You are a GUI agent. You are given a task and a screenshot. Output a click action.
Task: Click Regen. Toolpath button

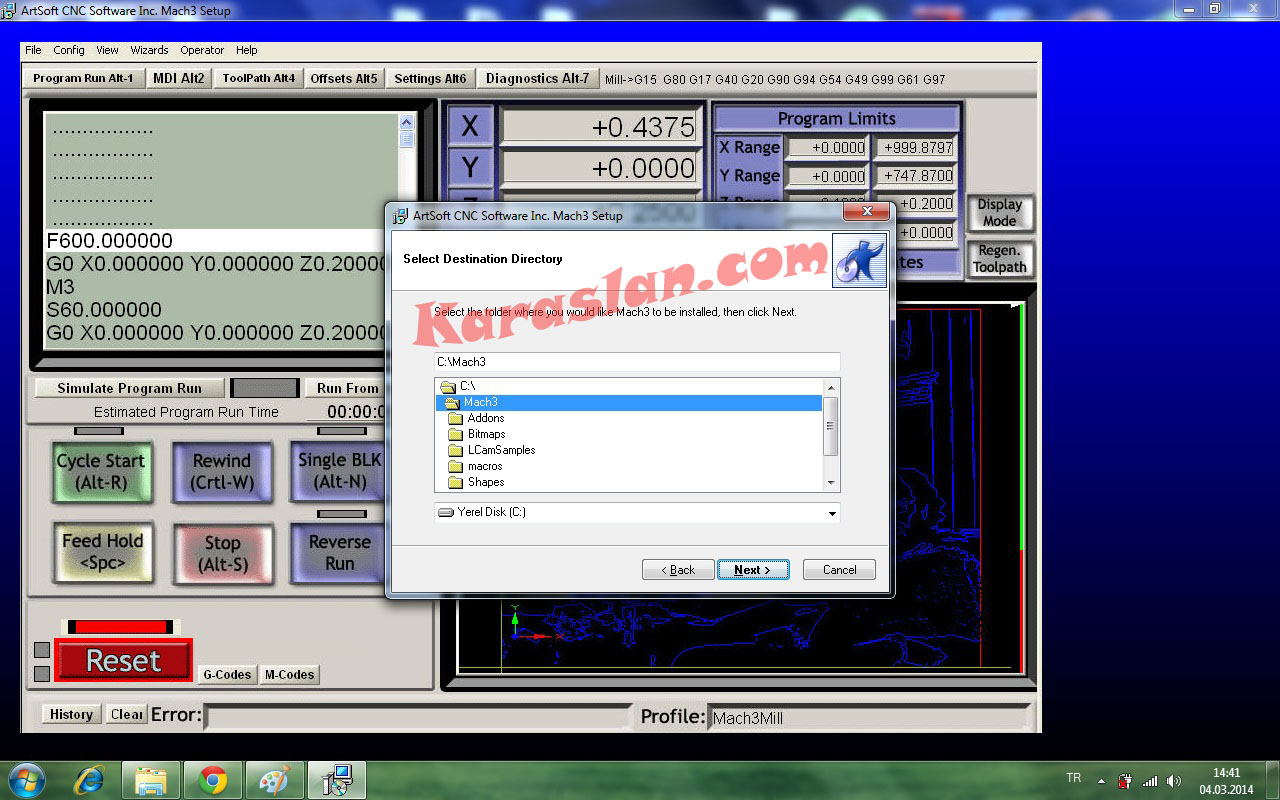pyautogui.click(x=1000, y=259)
